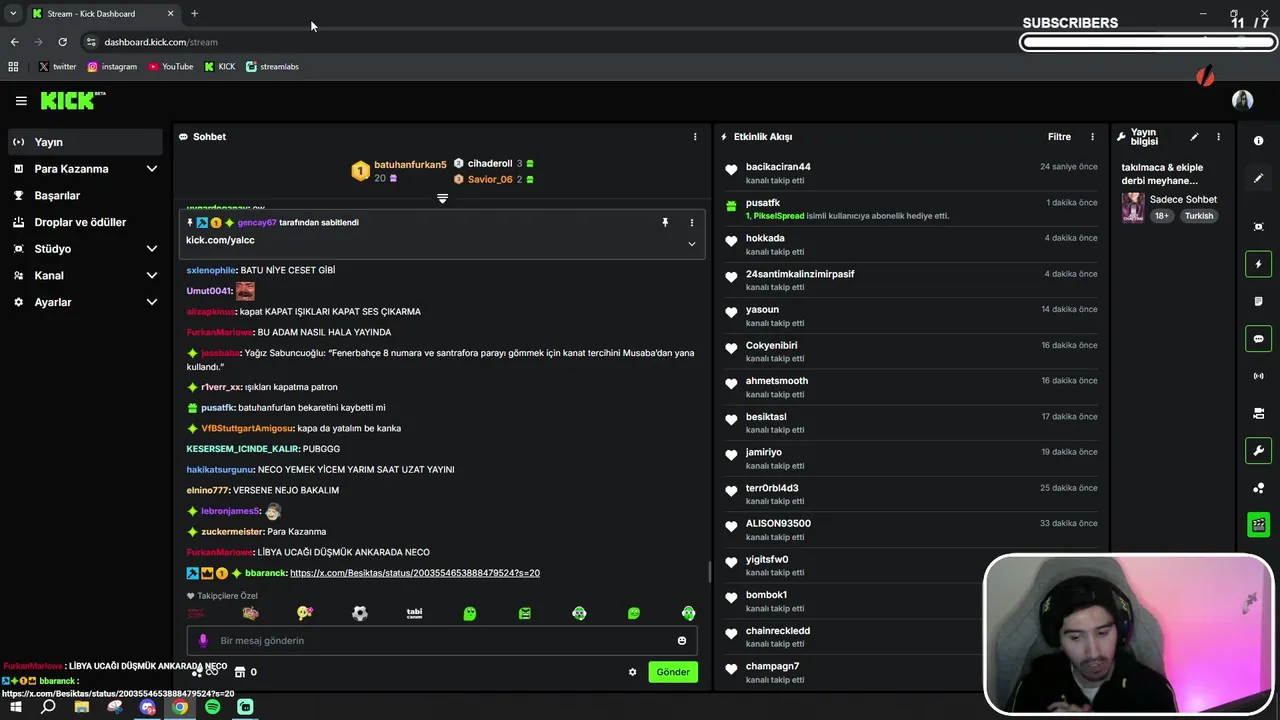The image size is (1280, 720).
Task: Expand the Para Kazanma sidebar menu
Action: pyautogui.click(x=85, y=169)
